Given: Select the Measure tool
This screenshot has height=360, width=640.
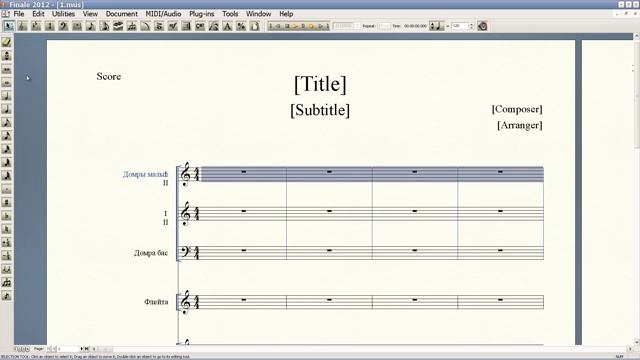Looking at the screenshot, I should click(77, 26).
